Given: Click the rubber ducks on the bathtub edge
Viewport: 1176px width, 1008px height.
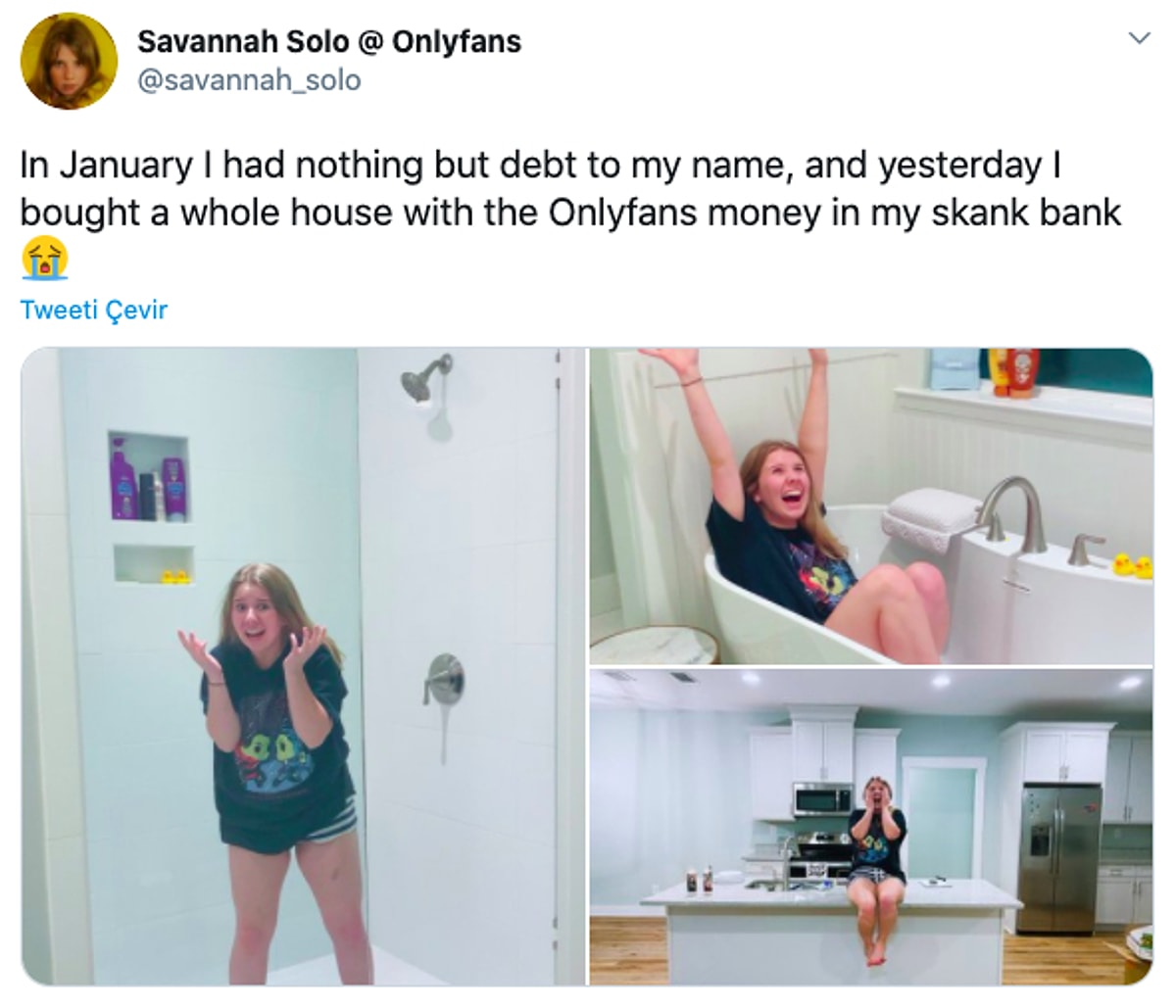Looking at the screenshot, I should click(1132, 565).
